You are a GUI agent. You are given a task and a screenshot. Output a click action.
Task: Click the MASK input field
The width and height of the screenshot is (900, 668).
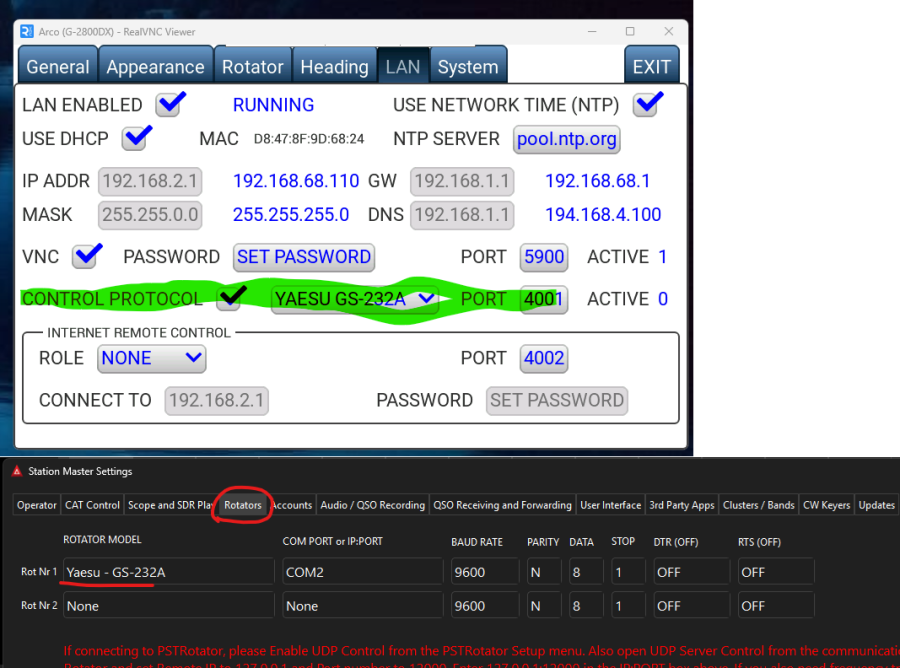(x=150, y=215)
